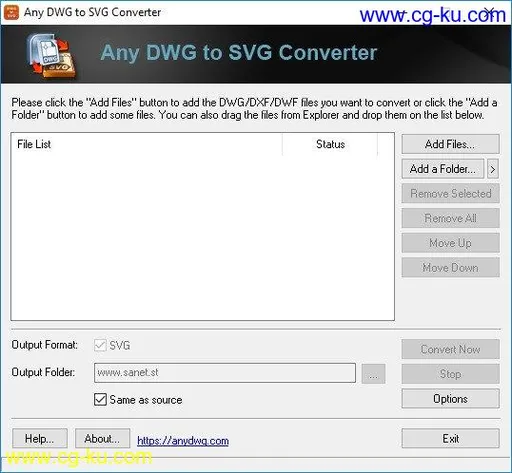Click the Stop button
The height and width of the screenshot is (473, 512).
click(x=450, y=374)
